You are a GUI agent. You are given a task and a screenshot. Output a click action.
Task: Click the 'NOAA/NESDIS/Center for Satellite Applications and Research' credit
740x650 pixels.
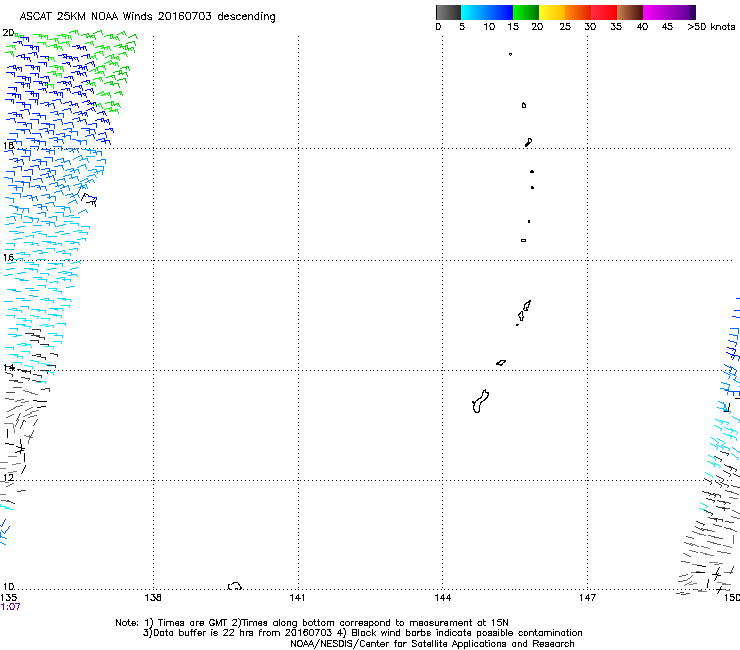432,644
